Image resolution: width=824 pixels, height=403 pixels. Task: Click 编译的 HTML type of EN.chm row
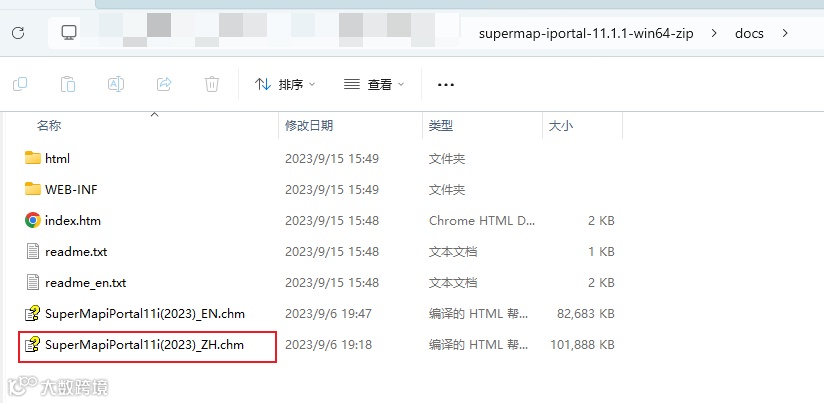(479, 314)
